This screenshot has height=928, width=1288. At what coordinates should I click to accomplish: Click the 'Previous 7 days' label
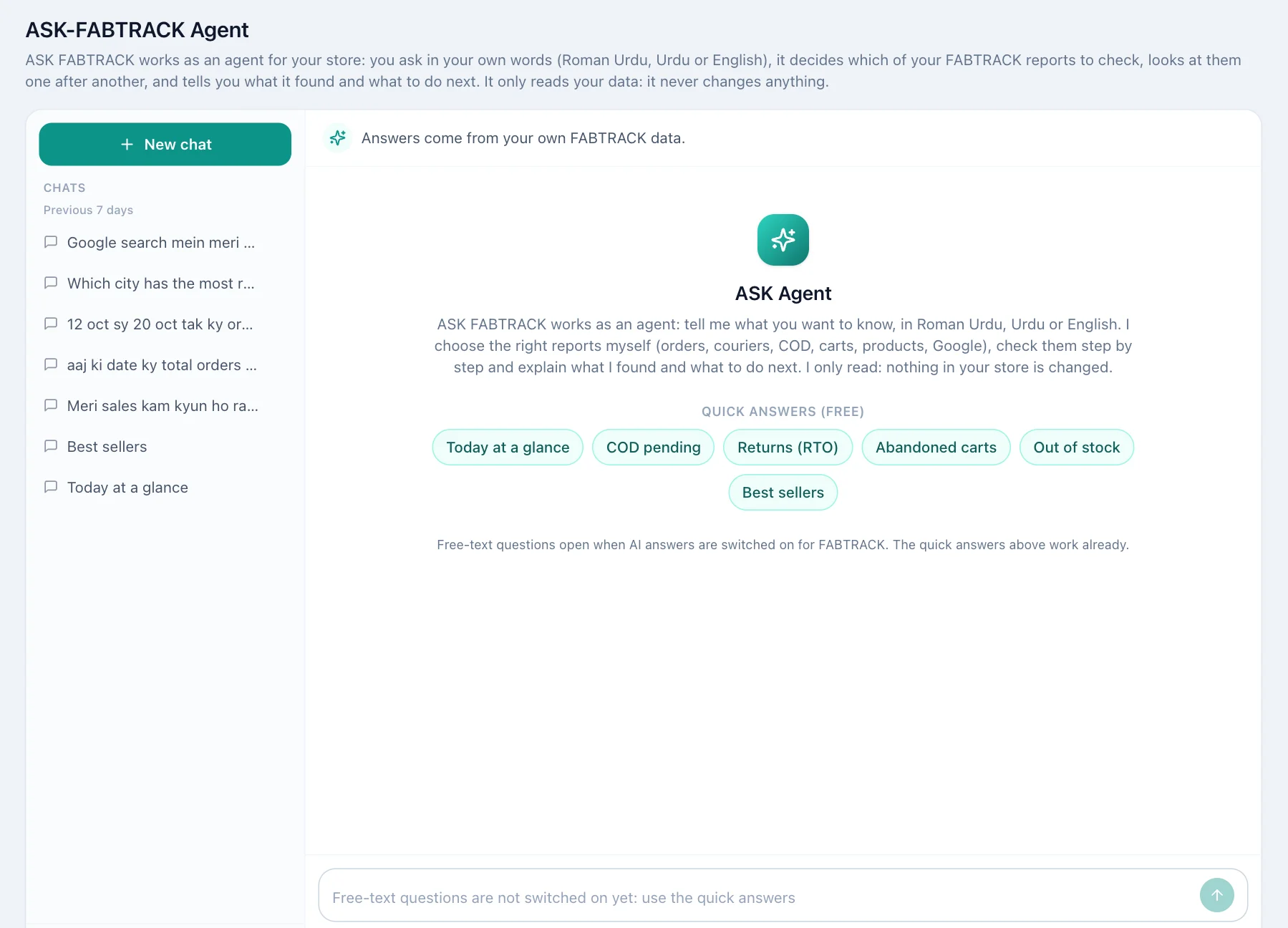88,210
